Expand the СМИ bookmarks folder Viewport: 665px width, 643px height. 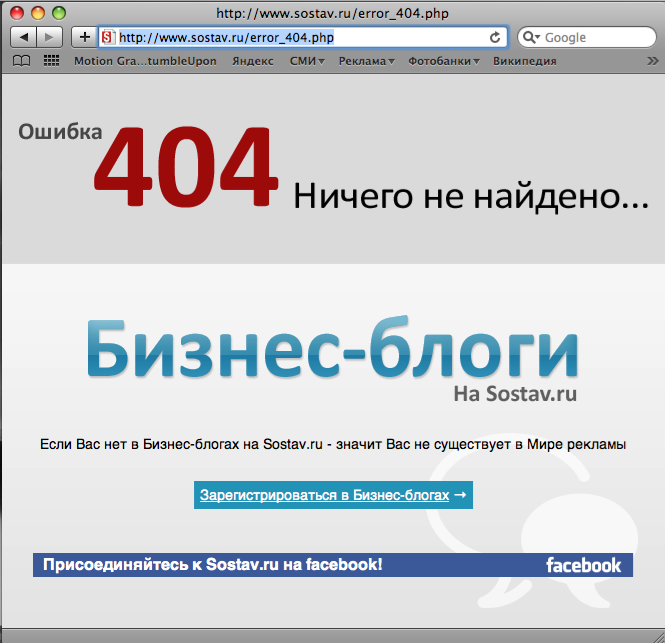307,61
